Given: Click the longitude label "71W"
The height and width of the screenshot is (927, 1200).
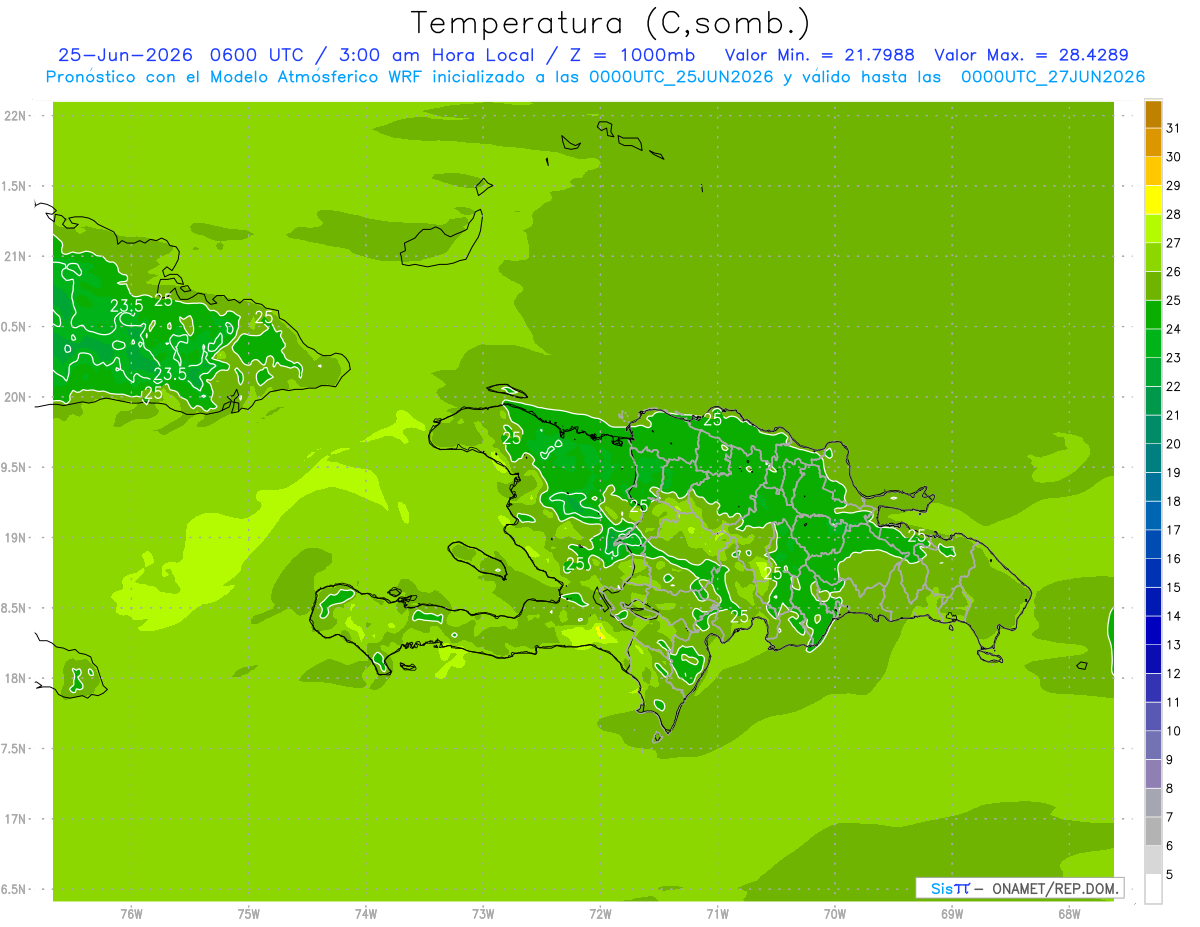Looking at the screenshot, I should click(x=717, y=913).
